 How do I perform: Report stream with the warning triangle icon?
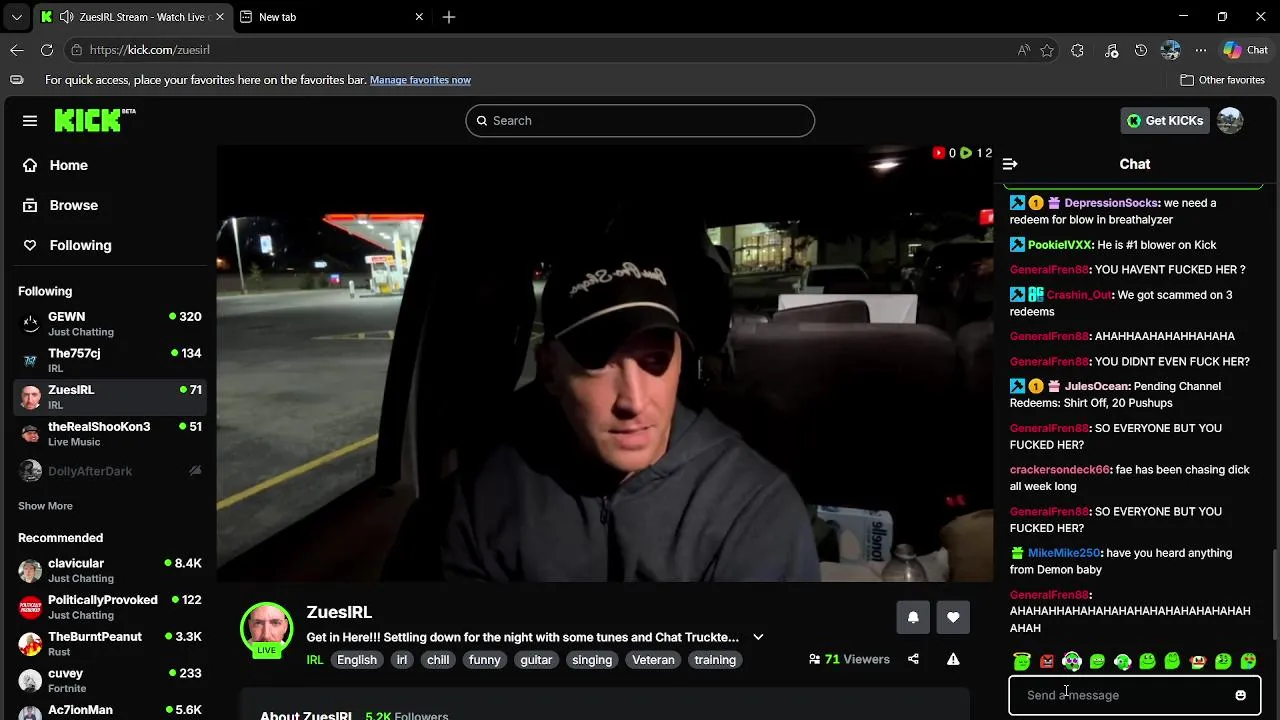(953, 659)
